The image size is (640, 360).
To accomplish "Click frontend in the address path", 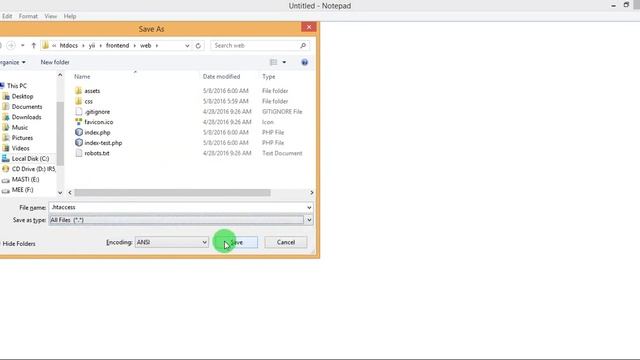I will (x=118, y=46).
